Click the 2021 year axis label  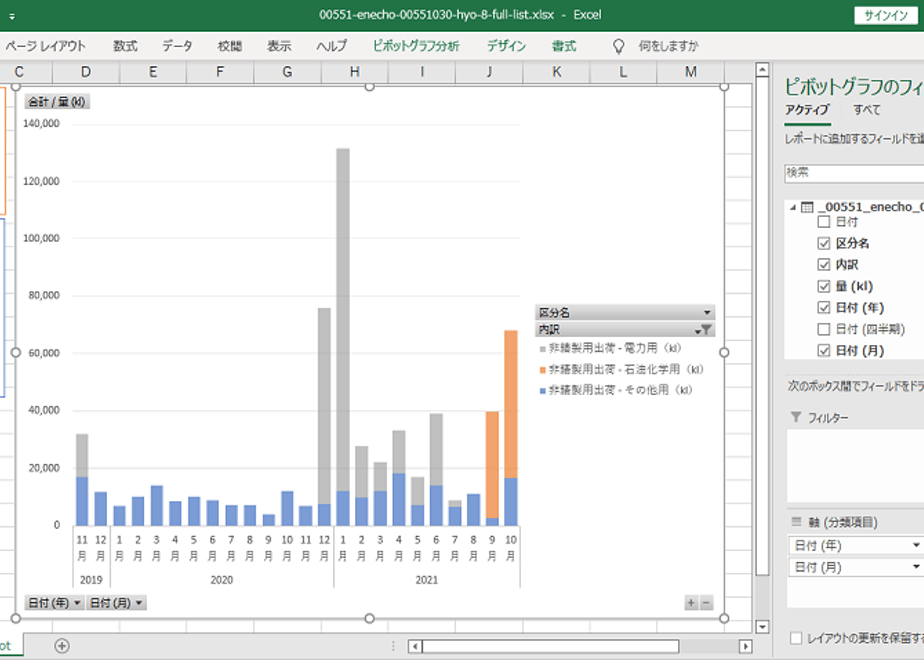(x=427, y=580)
